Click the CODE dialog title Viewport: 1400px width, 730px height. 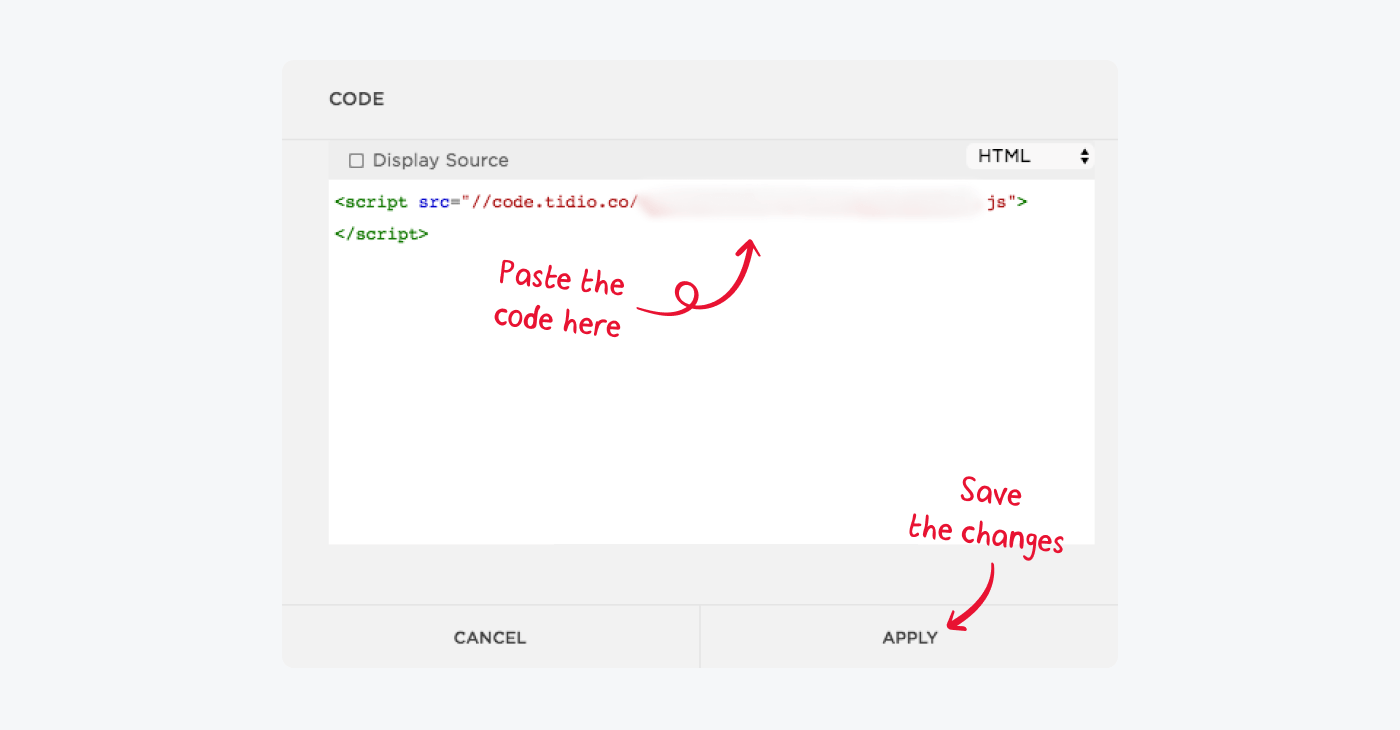pyautogui.click(x=356, y=99)
